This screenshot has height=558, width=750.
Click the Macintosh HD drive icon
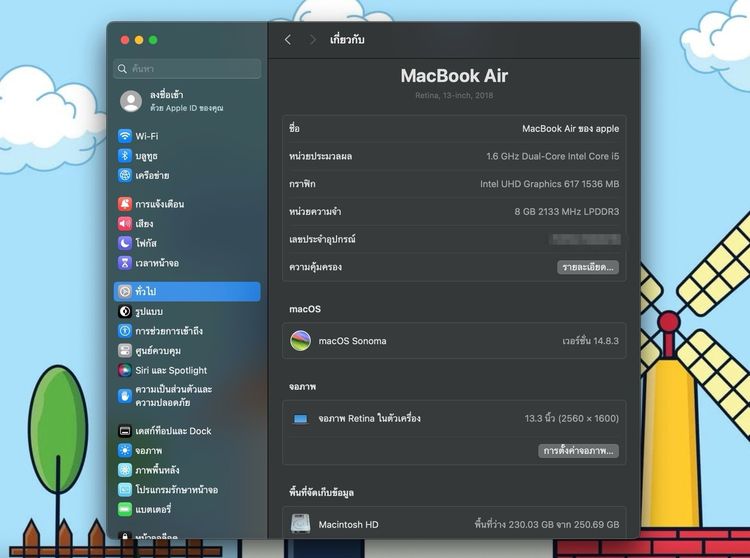300,524
